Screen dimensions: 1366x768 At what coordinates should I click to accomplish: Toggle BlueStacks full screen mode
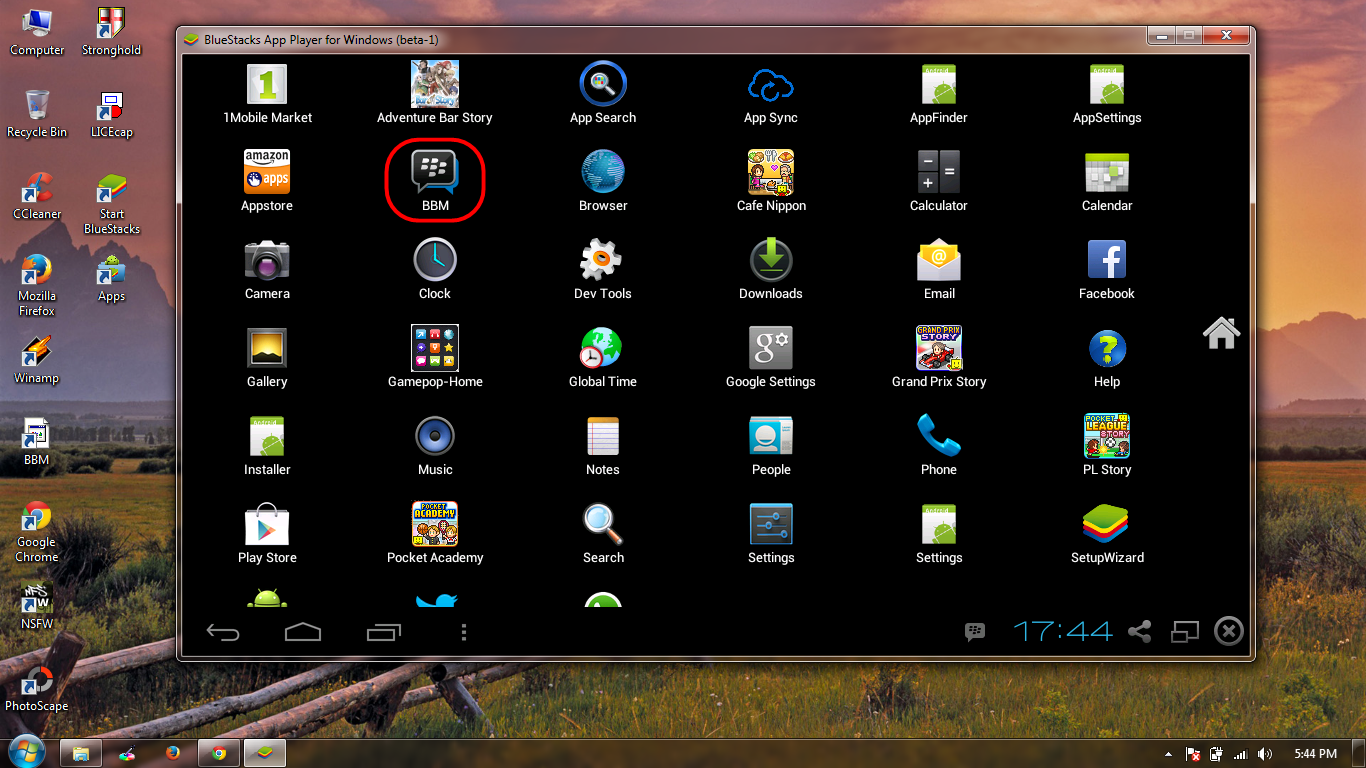[x=1185, y=631]
